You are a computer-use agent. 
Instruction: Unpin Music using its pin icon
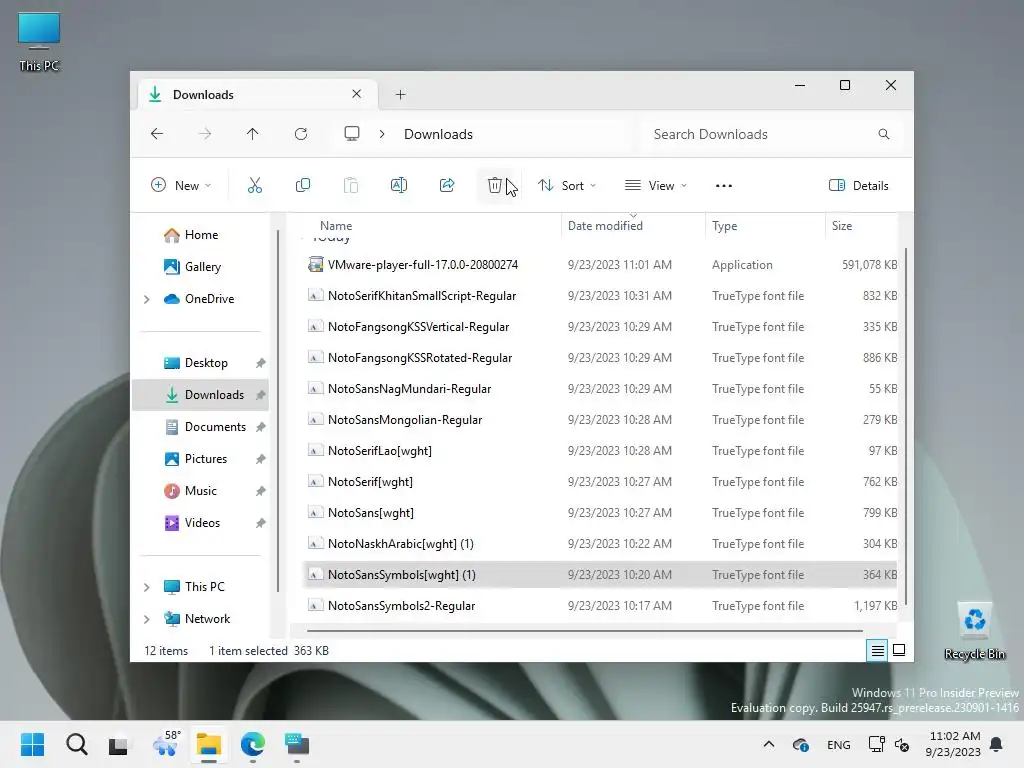pos(261,491)
